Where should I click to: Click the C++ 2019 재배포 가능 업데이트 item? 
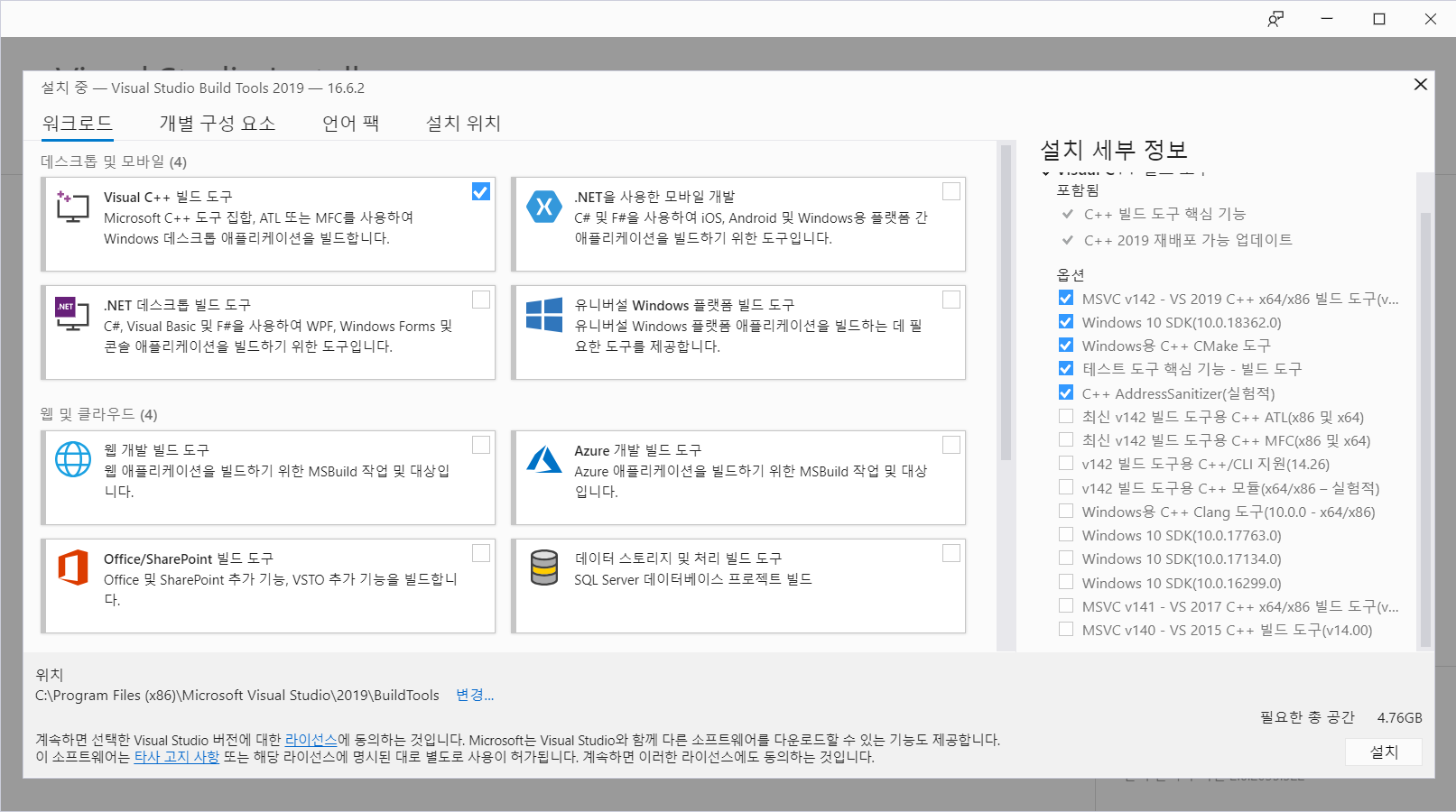(x=1188, y=240)
